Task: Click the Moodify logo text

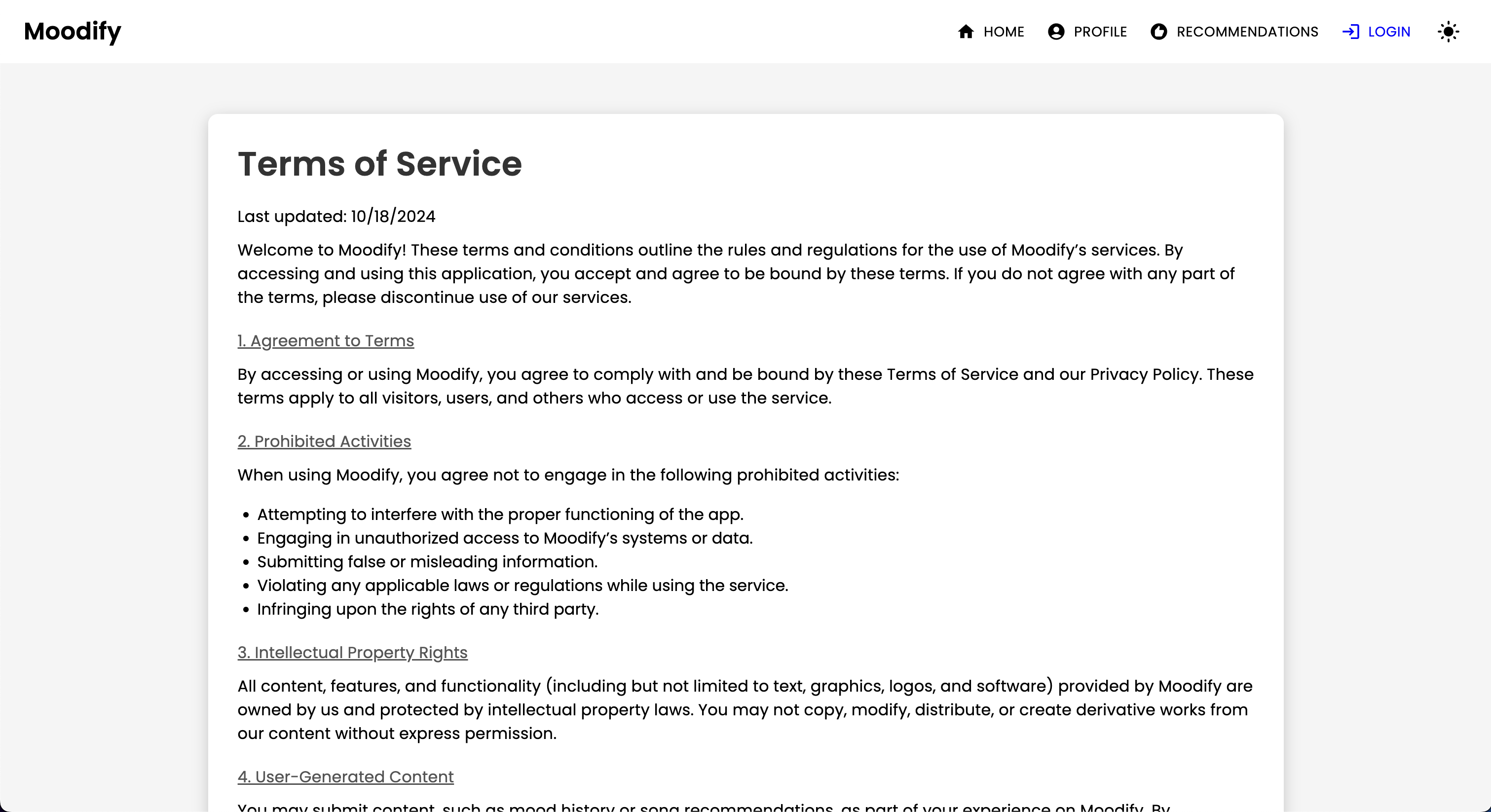Action: pyautogui.click(x=73, y=31)
